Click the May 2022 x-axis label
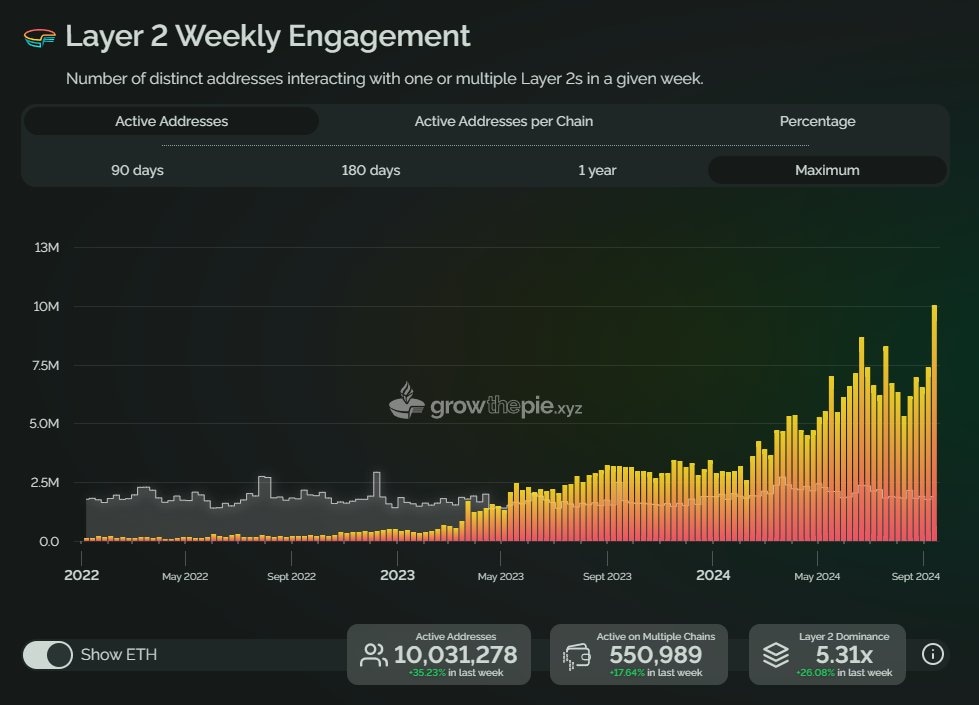This screenshot has height=705, width=979. 185,576
